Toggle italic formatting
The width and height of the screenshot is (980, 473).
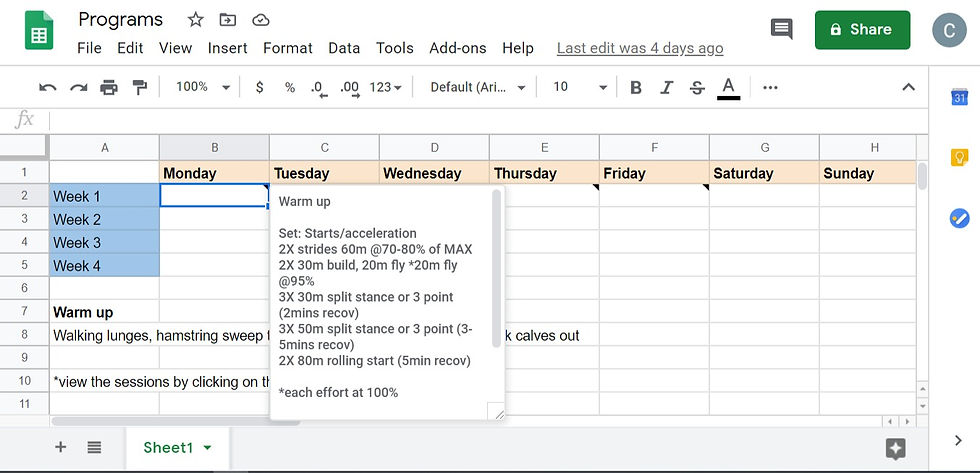pos(667,87)
